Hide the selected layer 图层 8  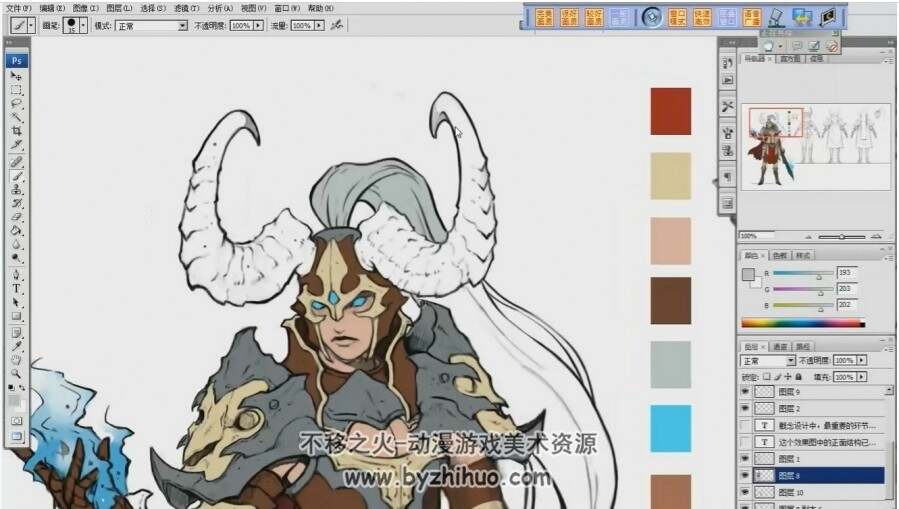point(745,475)
